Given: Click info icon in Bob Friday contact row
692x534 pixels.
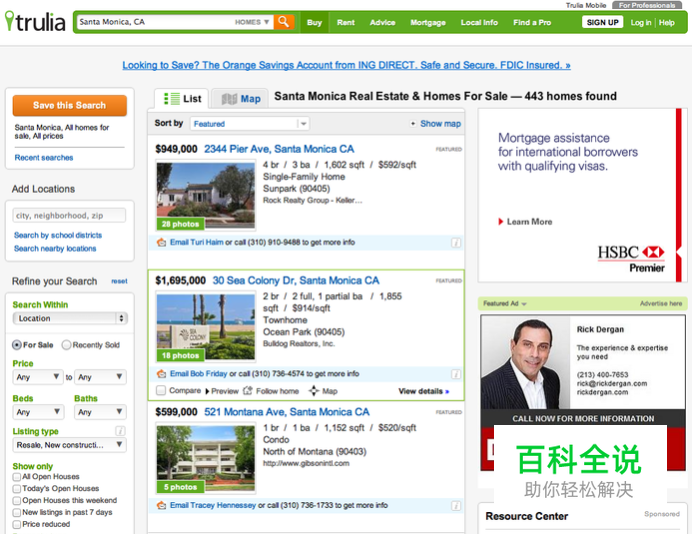Looking at the screenshot, I should pos(456,374).
